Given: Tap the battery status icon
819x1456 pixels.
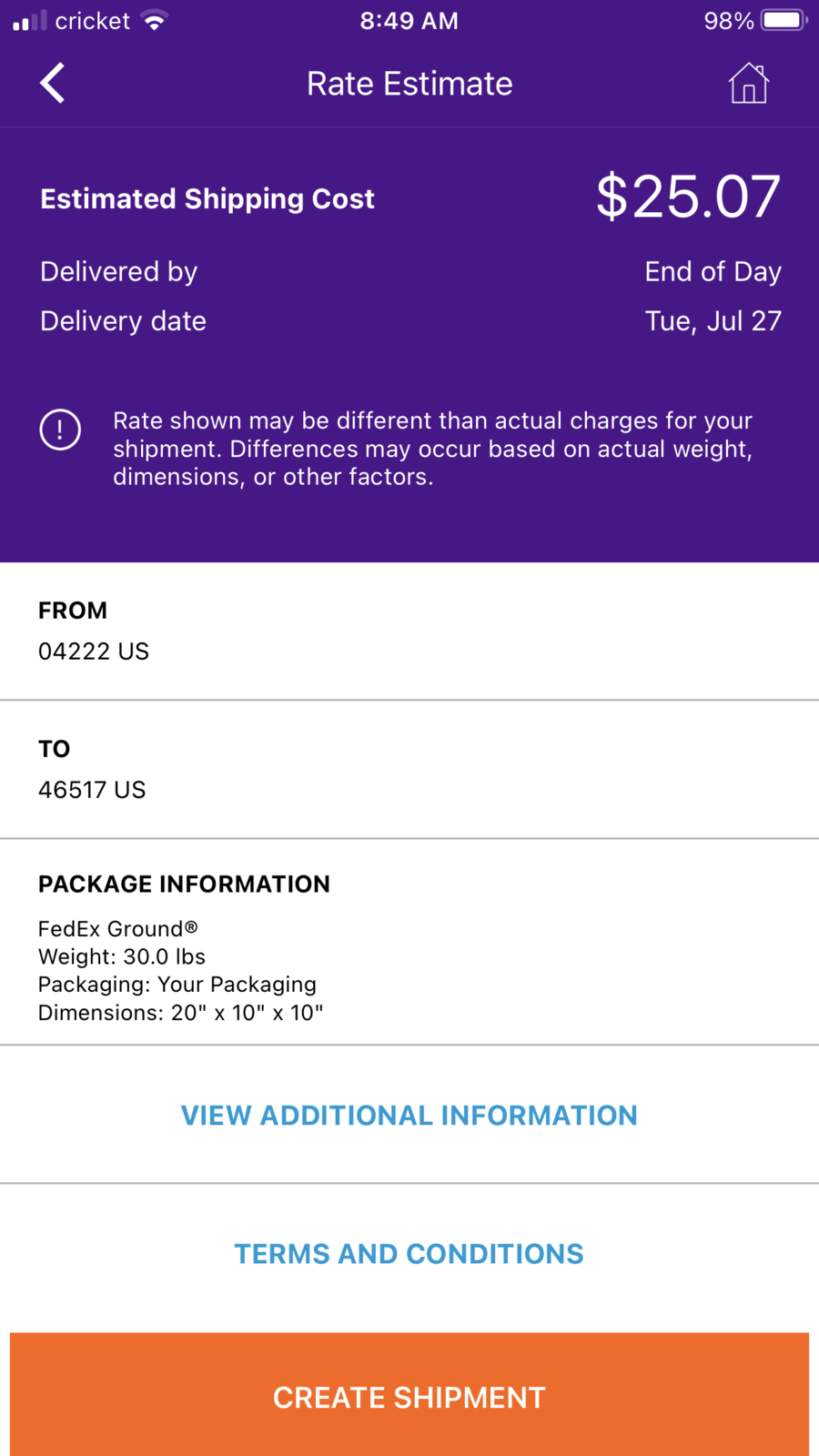Looking at the screenshot, I should (784, 20).
